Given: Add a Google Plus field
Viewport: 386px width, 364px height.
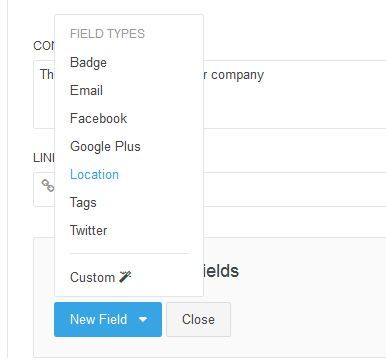Looking at the screenshot, I should (x=105, y=146).
